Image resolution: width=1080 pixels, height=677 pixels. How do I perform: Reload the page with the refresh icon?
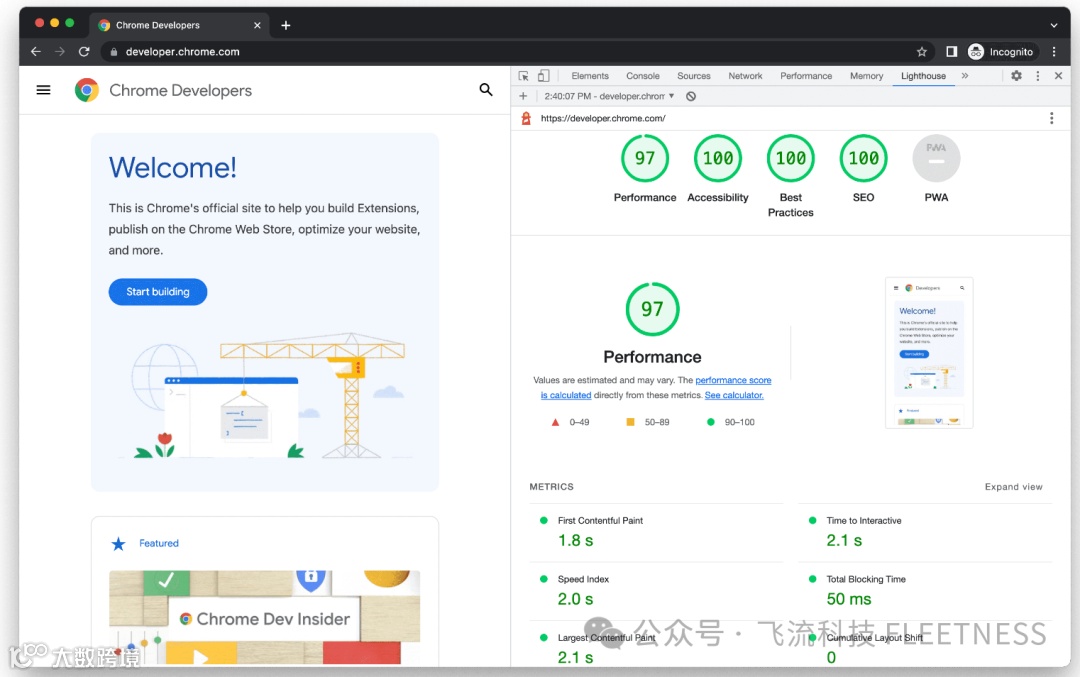tap(84, 52)
